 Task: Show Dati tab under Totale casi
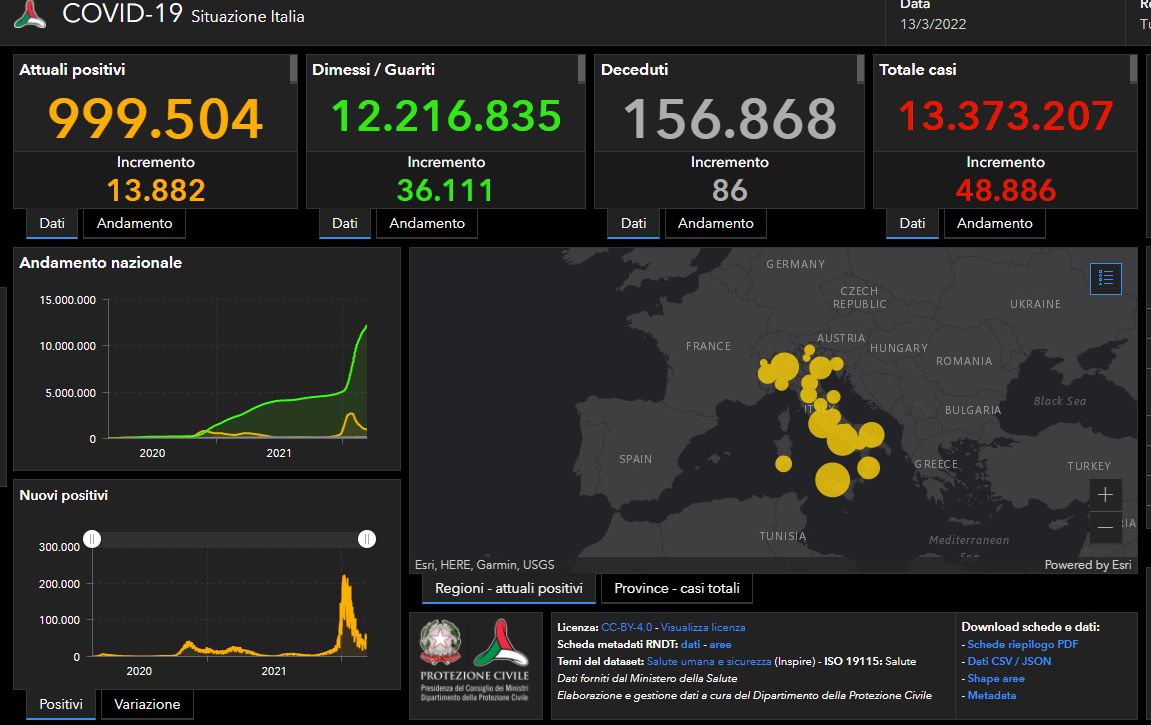(x=912, y=223)
